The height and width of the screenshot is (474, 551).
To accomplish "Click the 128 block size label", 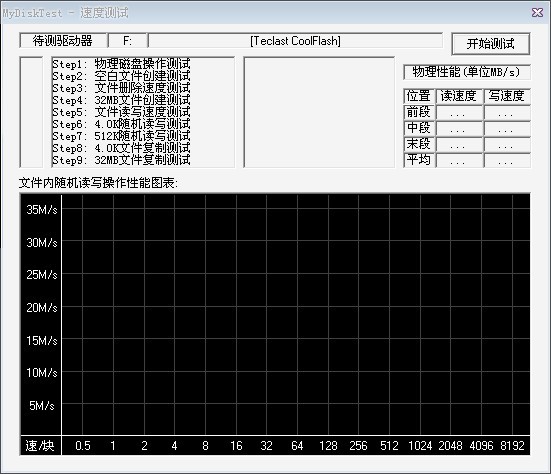I will 328,446.
